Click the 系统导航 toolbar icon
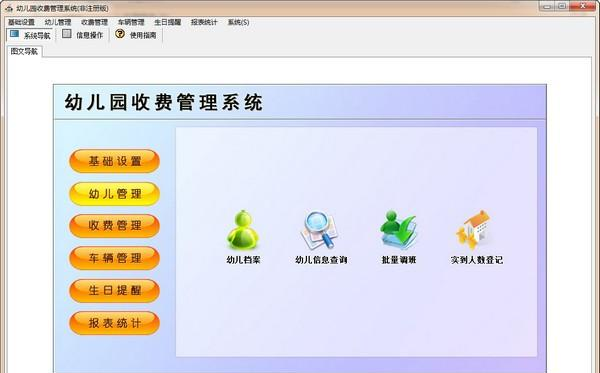 (15, 34)
